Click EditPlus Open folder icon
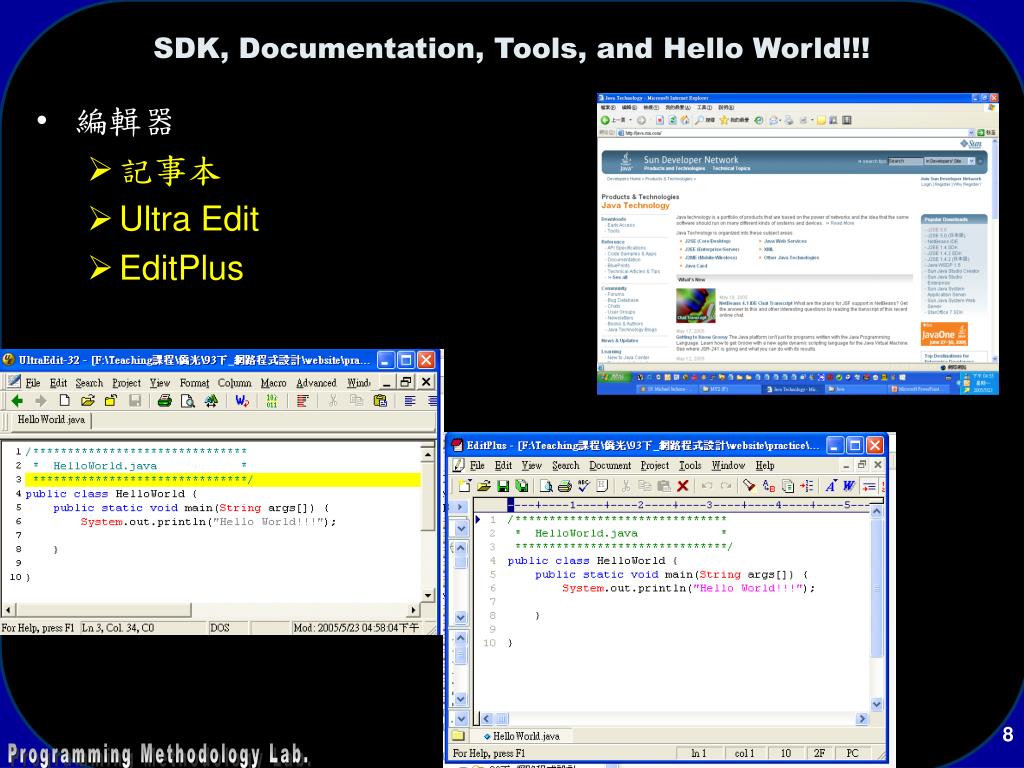 pos(484,485)
